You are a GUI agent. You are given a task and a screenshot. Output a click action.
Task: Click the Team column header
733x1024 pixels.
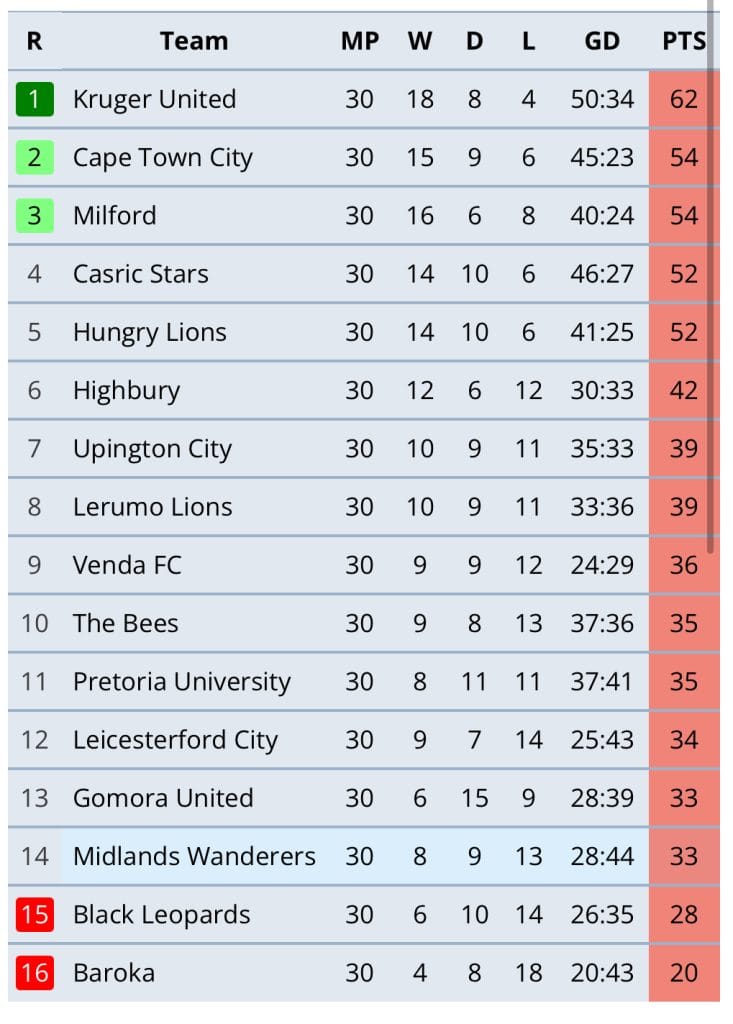coord(194,41)
